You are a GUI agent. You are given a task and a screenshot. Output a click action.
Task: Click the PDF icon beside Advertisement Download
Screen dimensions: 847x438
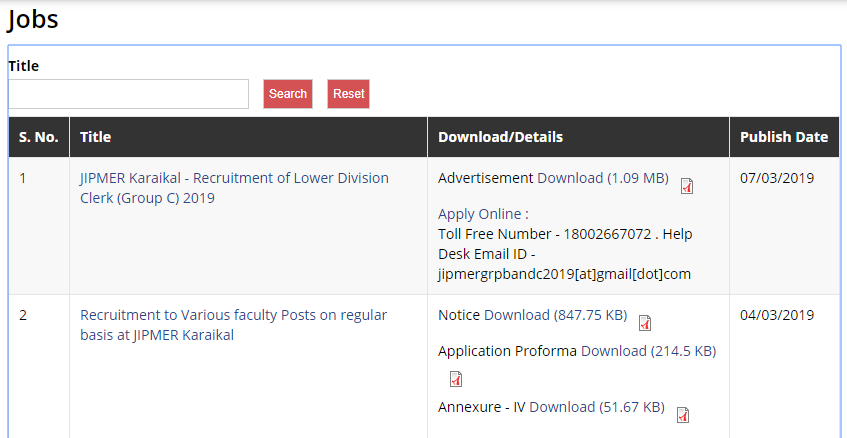(x=687, y=186)
